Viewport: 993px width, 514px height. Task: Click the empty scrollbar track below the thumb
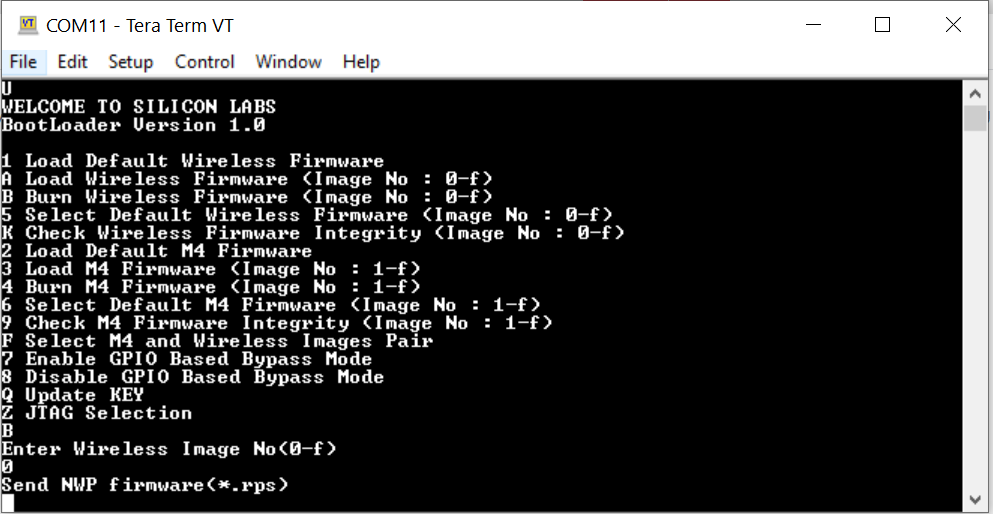(975, 310)
